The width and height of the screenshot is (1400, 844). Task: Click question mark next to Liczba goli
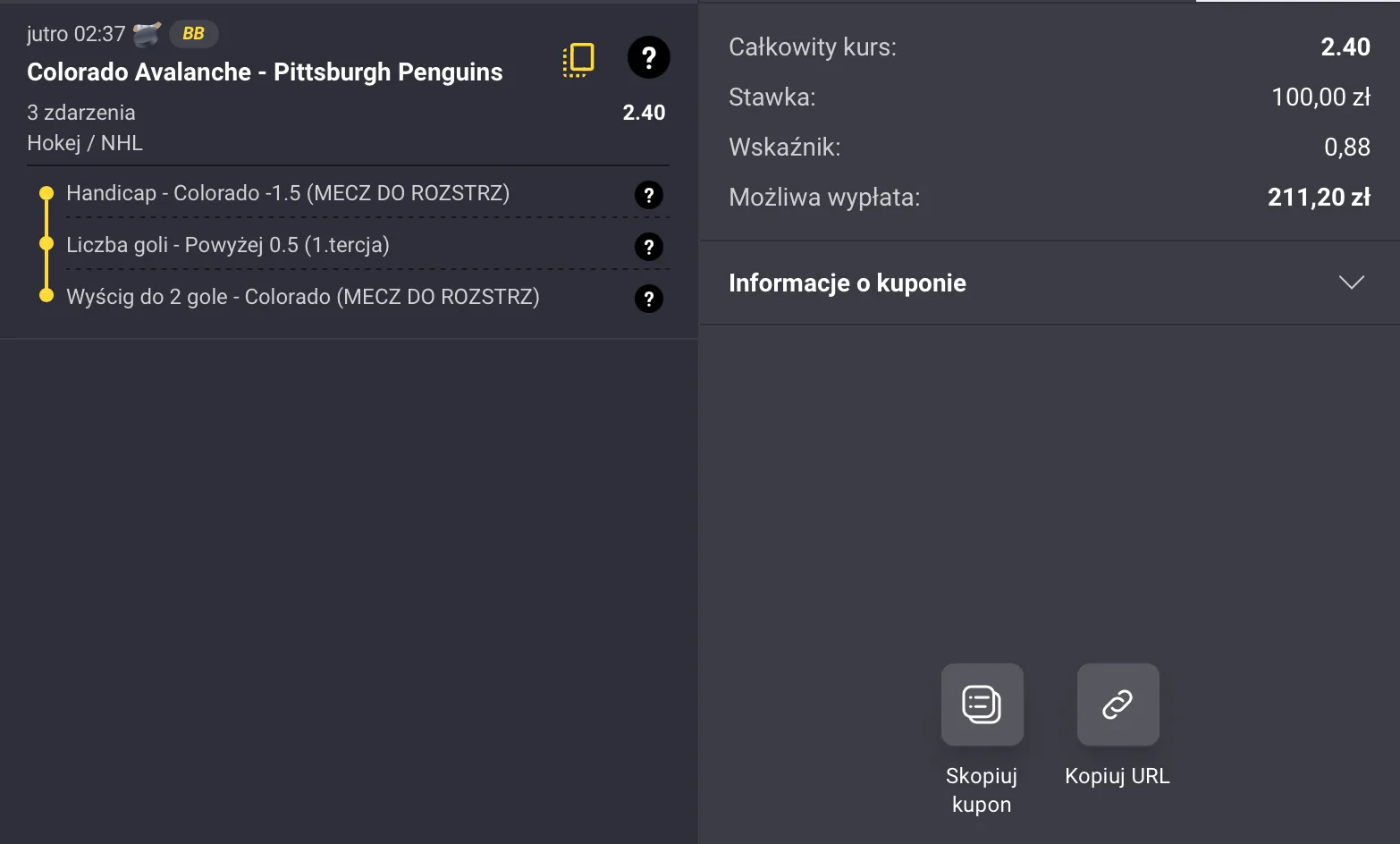648,247
